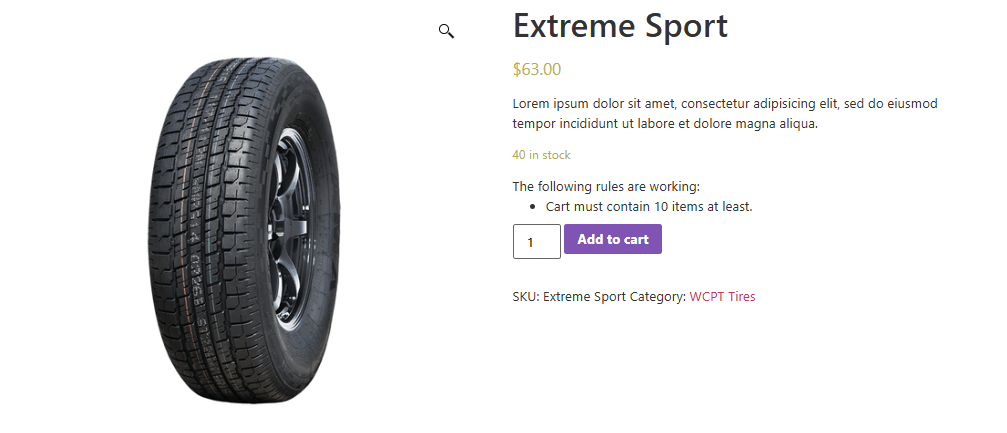Click the 40 in stock label
The image size is (1007, 433).
pyautogui.click(x=541, y=155)
